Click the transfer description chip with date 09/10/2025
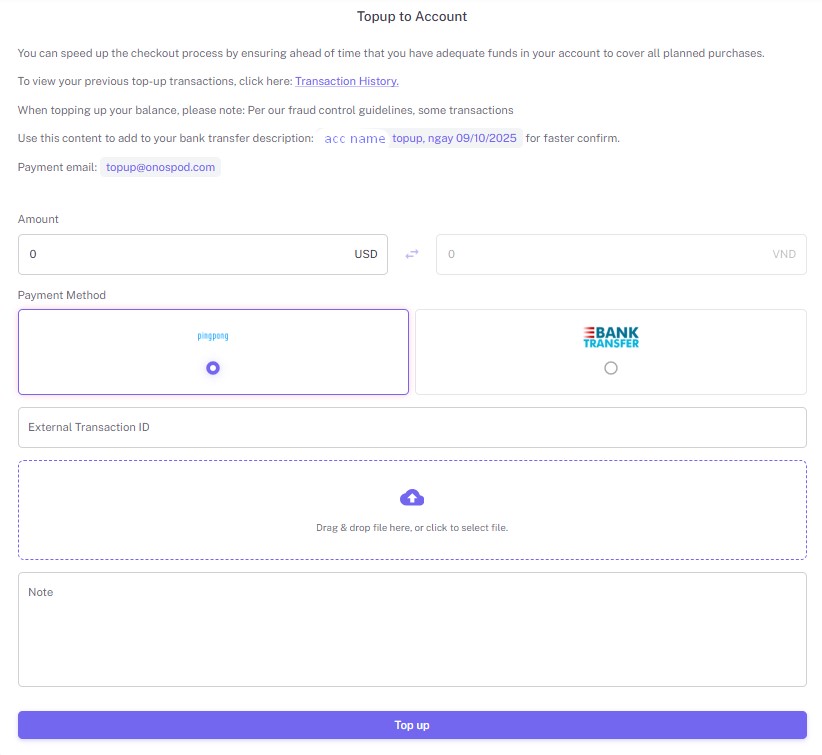Screen dimensions: 822x755 [x=455, y=138]
